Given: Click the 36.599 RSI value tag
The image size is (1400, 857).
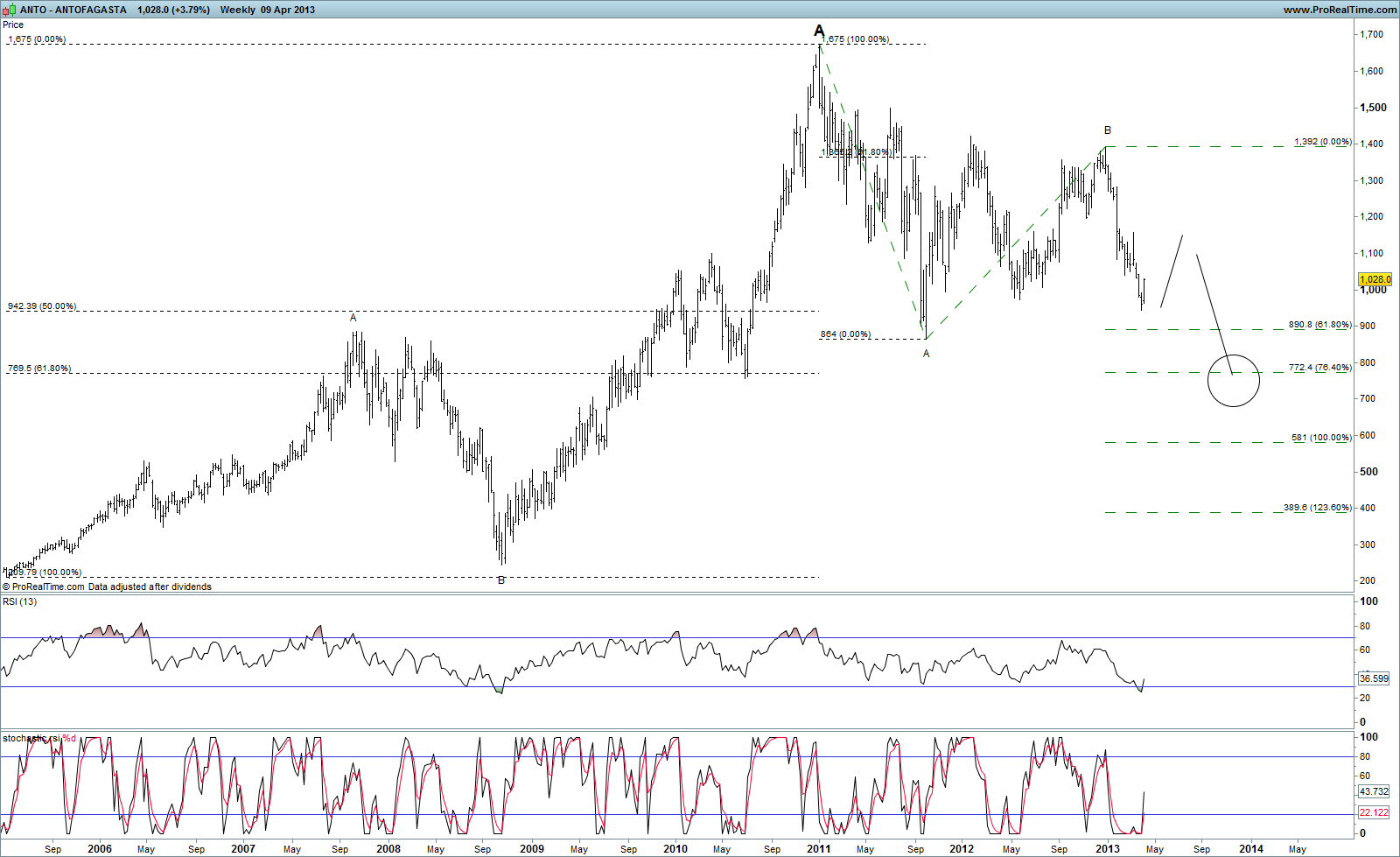Looking at the screenshot, I should tap(1374, 678).
